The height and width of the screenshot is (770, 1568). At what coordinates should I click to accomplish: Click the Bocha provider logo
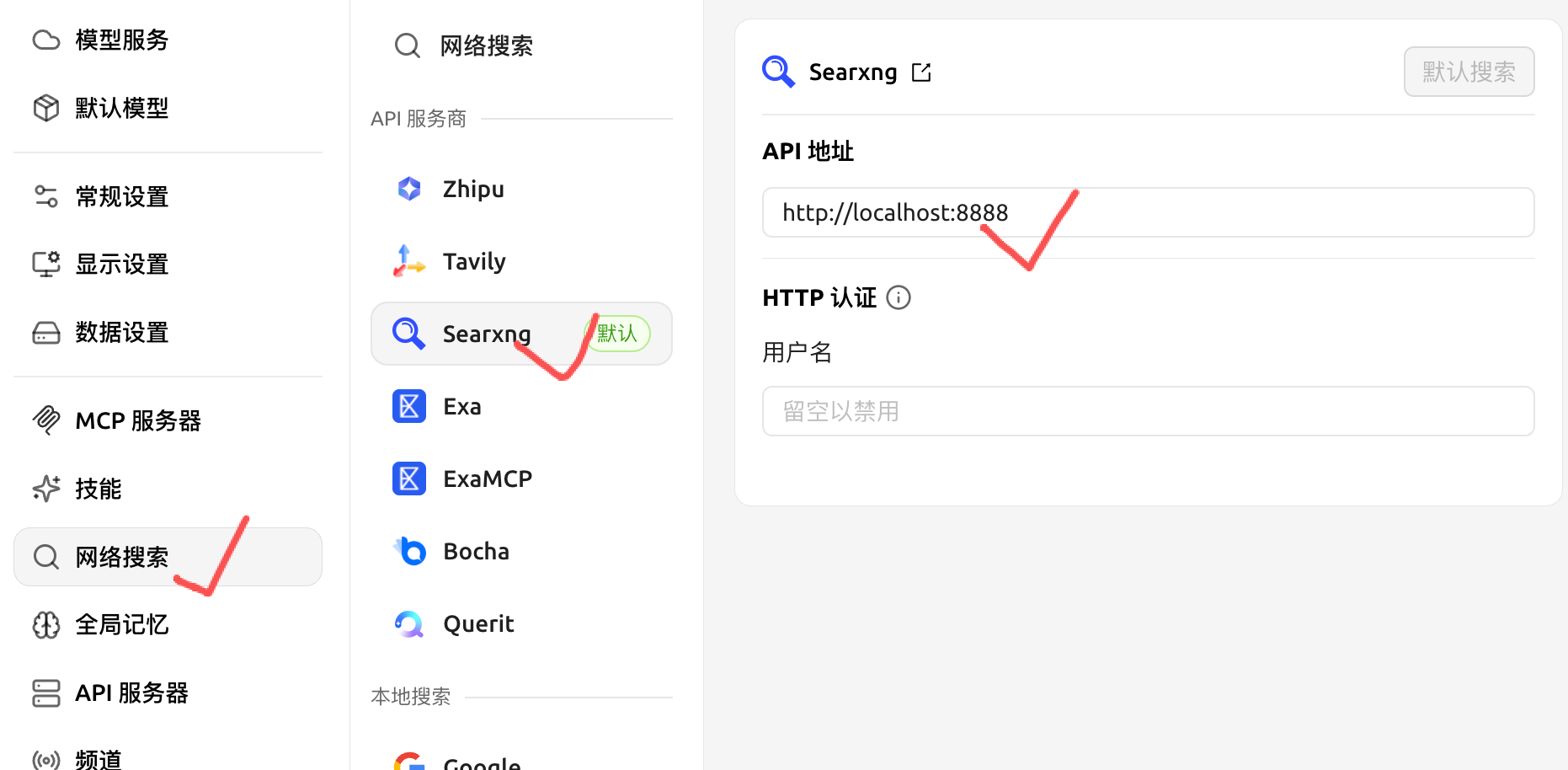(x=410, y=551)
